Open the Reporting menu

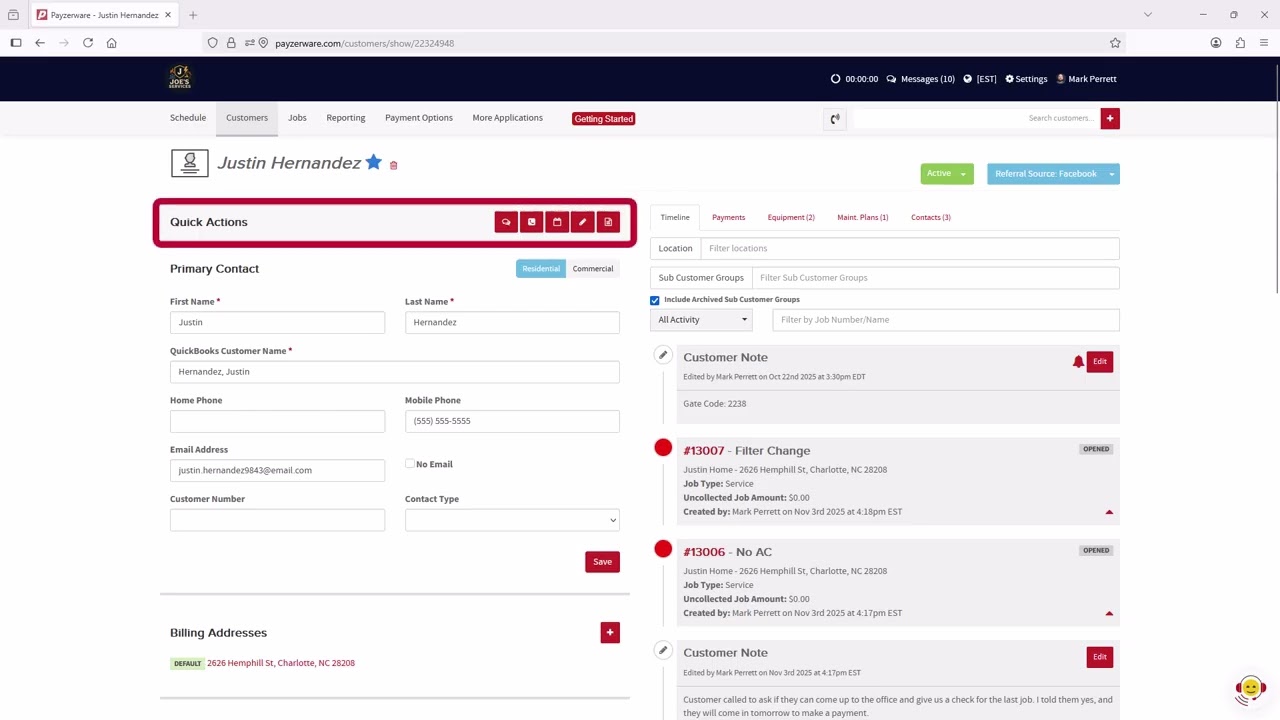click(x=346, y=118)
